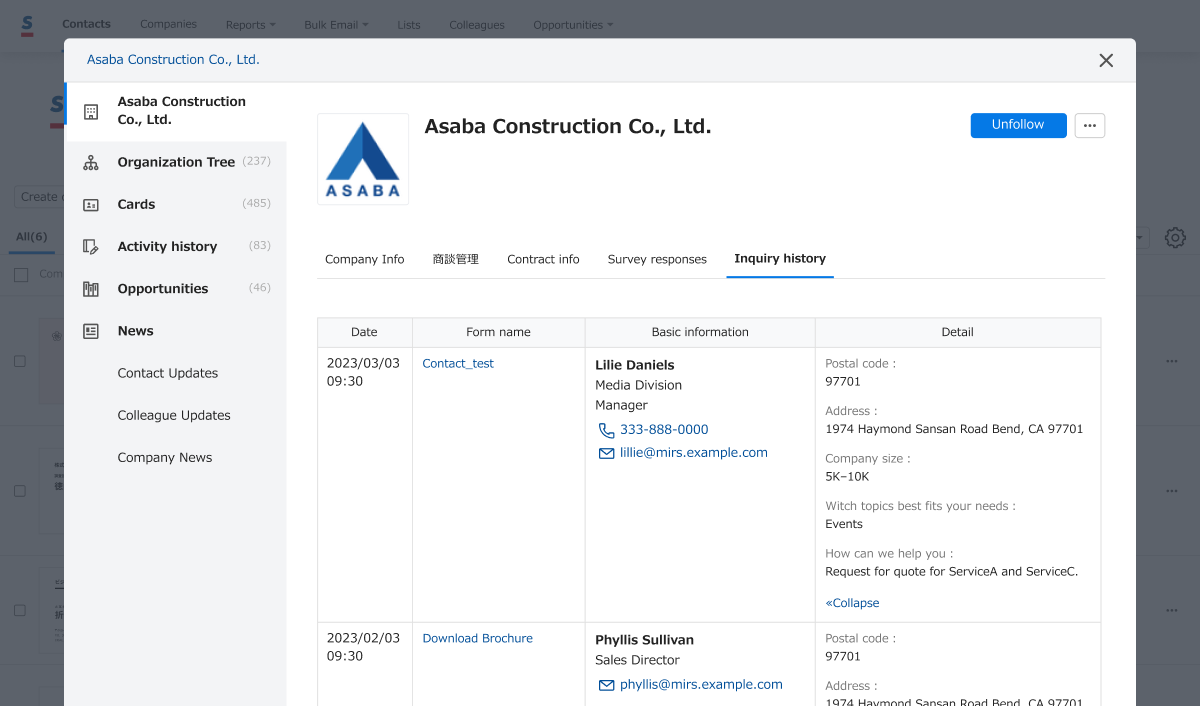Click the Opportunities building icon in sidebar
Screen dimensions: 1200x706
pyautogui.click(x=91, y=289)
